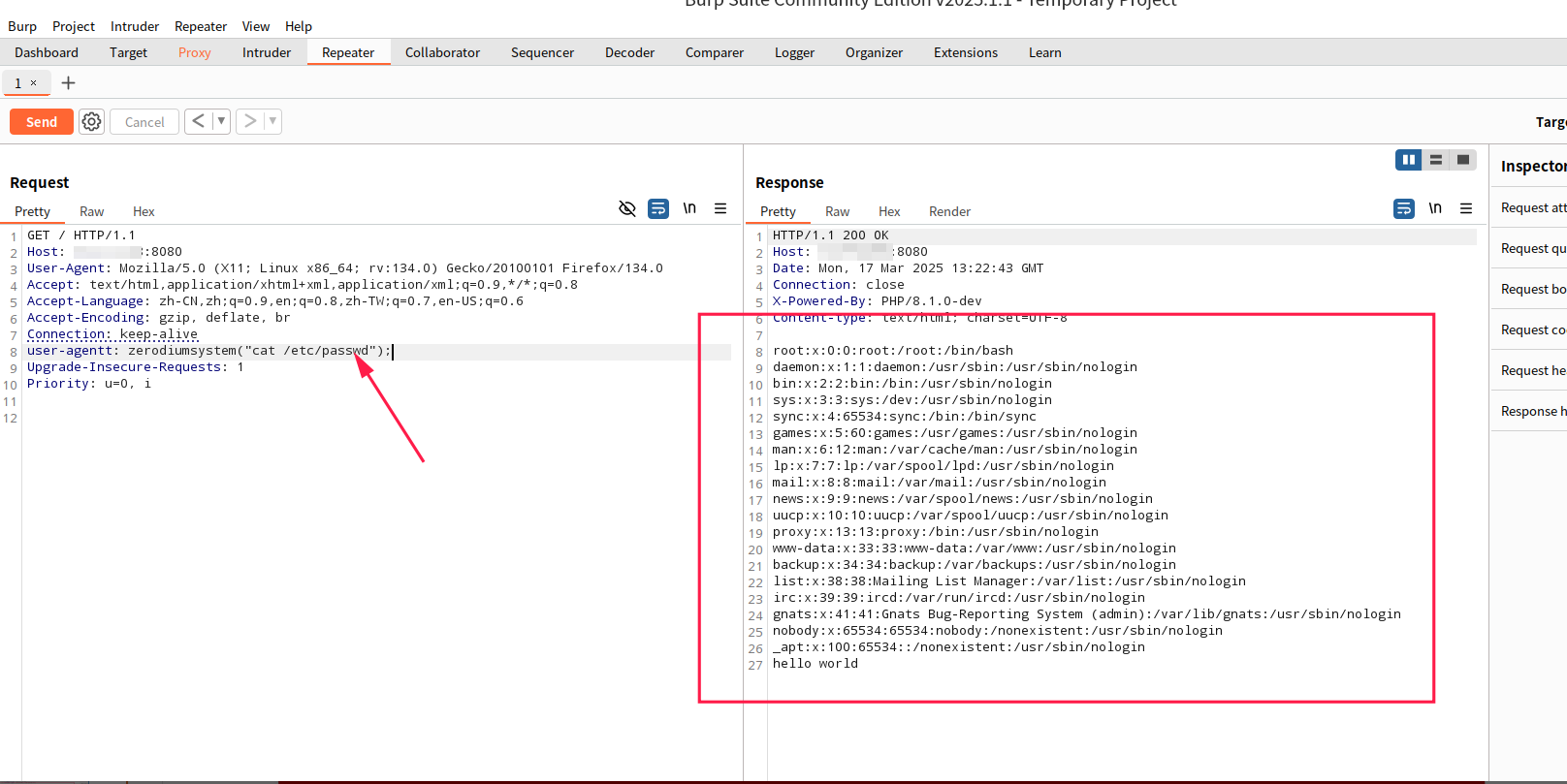Switch to Organizer tab

pyautogui.click(x=874, y=52)
